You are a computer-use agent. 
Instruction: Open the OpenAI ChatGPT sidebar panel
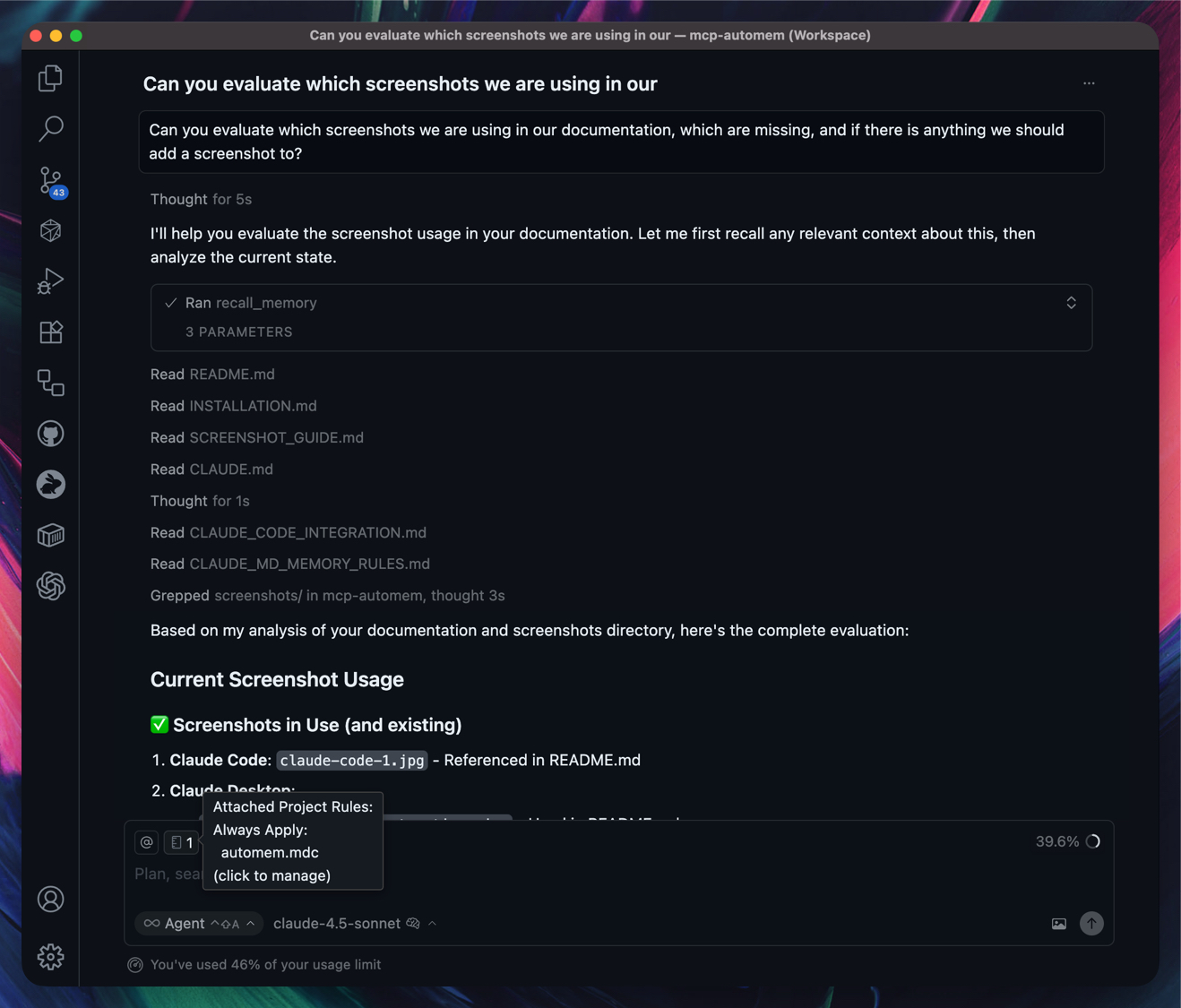51,586
